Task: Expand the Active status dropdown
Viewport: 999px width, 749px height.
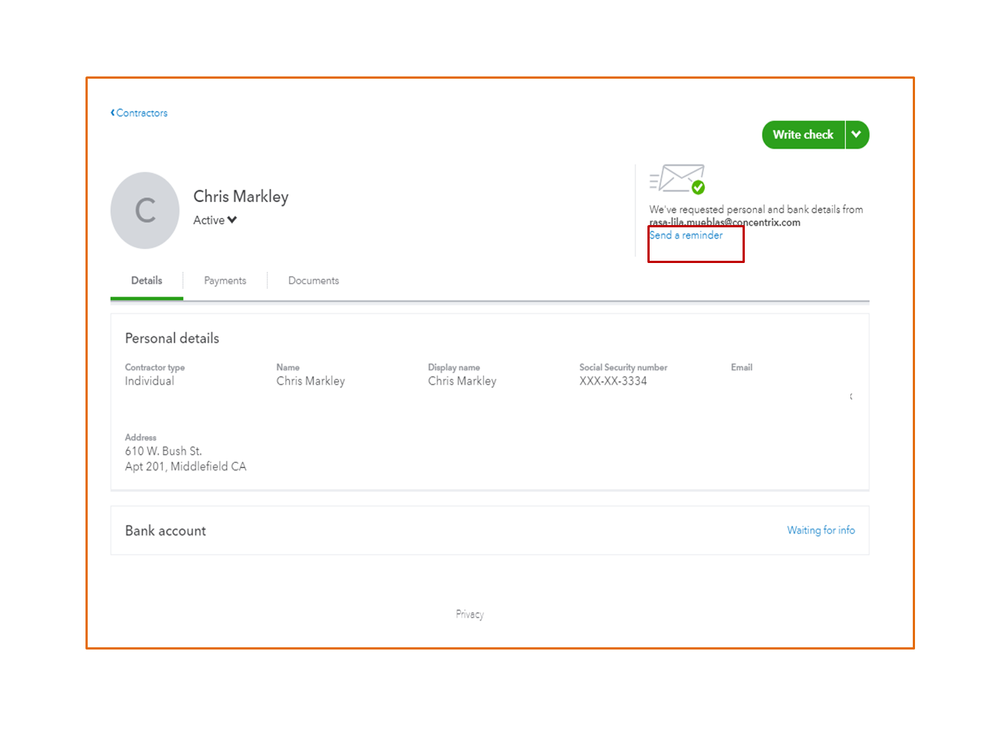Action: tap(215, 220)
